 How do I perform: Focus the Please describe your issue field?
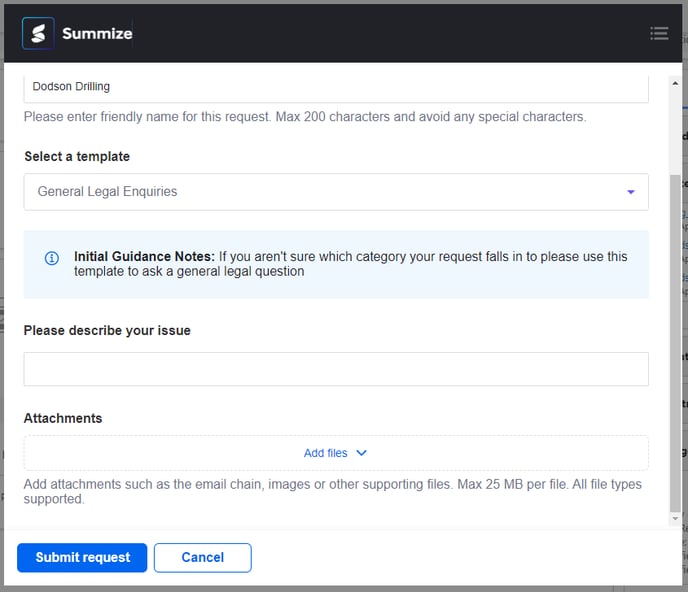tap(335, 369)
